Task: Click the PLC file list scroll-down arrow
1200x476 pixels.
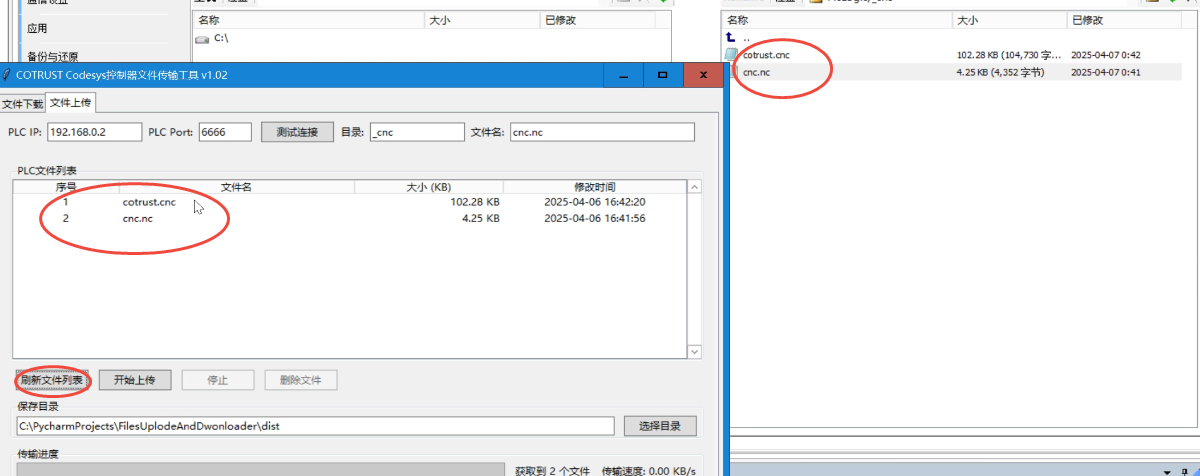Action: click(695, 351)
